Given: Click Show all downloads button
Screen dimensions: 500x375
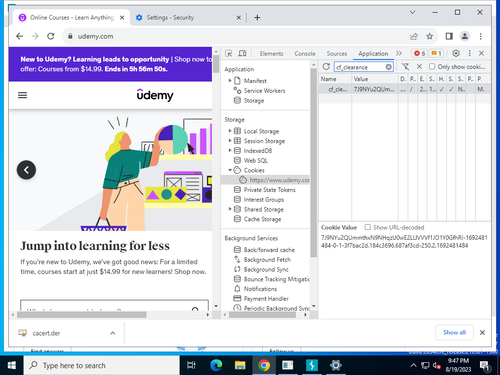Looking at the screenshot, I should [454, 333].
